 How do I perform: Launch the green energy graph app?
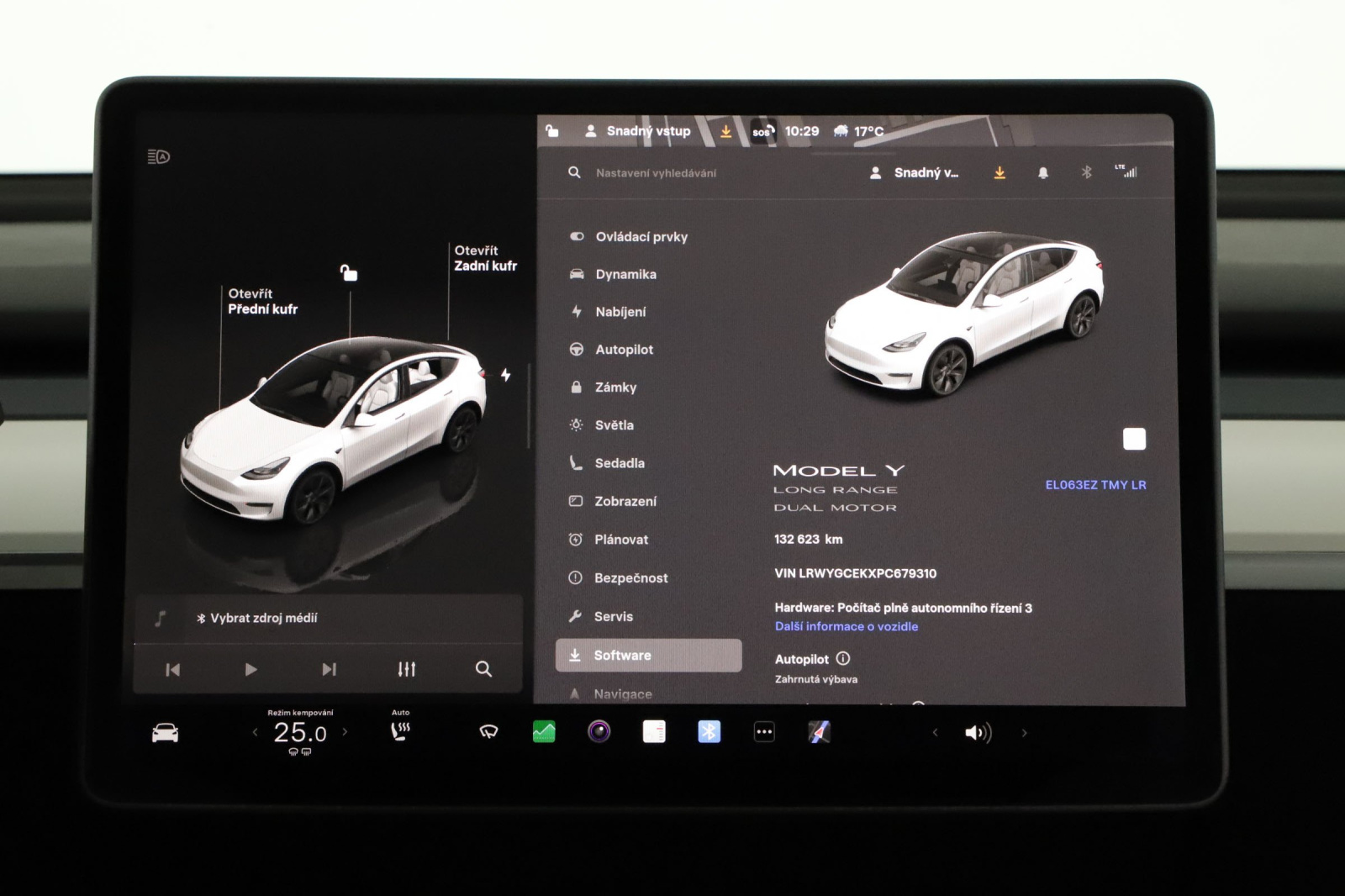click(x=544, y=732)
